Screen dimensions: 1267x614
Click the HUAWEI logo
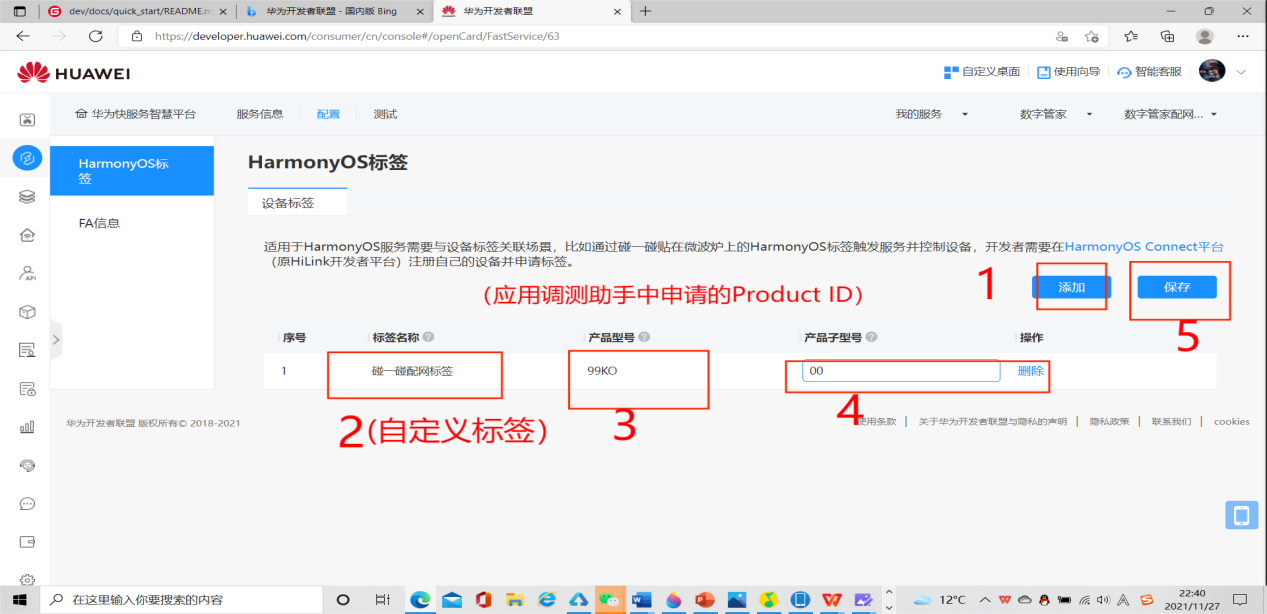74,73
